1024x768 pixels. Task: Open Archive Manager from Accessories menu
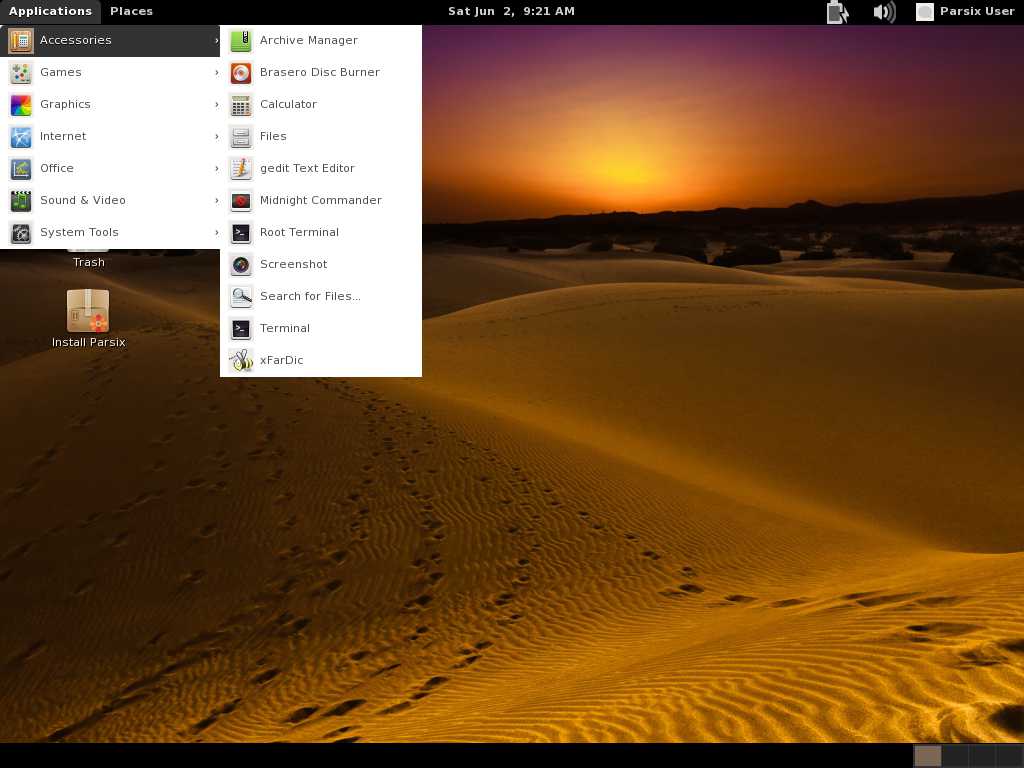pos(308,41)
